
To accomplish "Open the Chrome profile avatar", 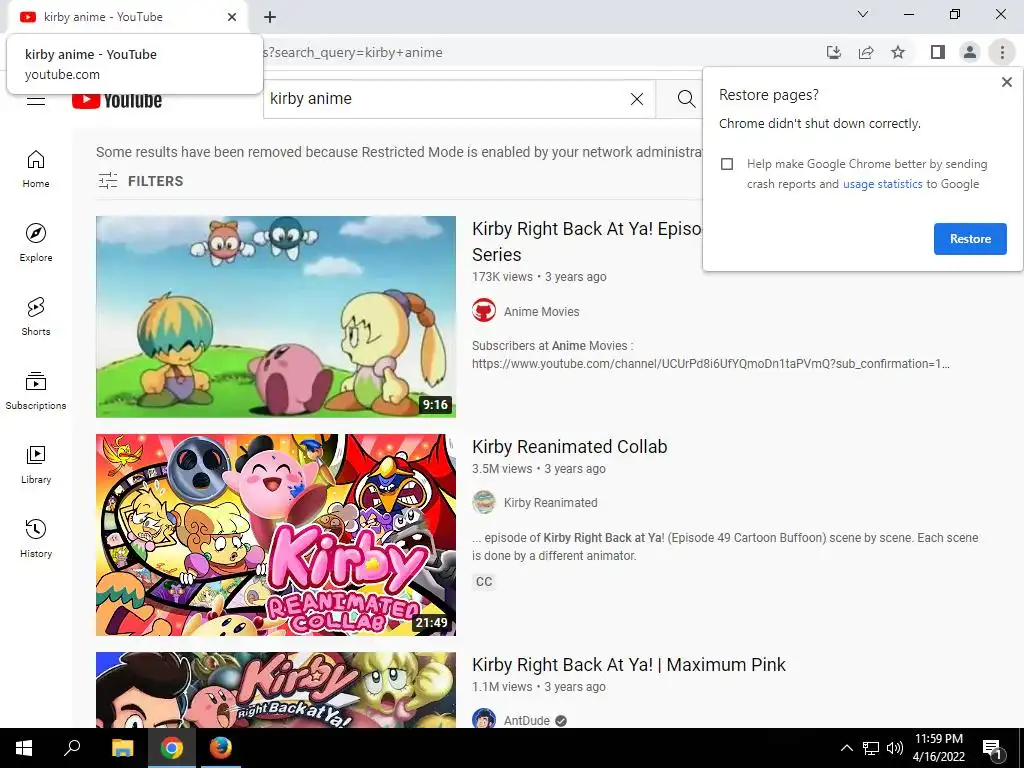I will 970,52.
